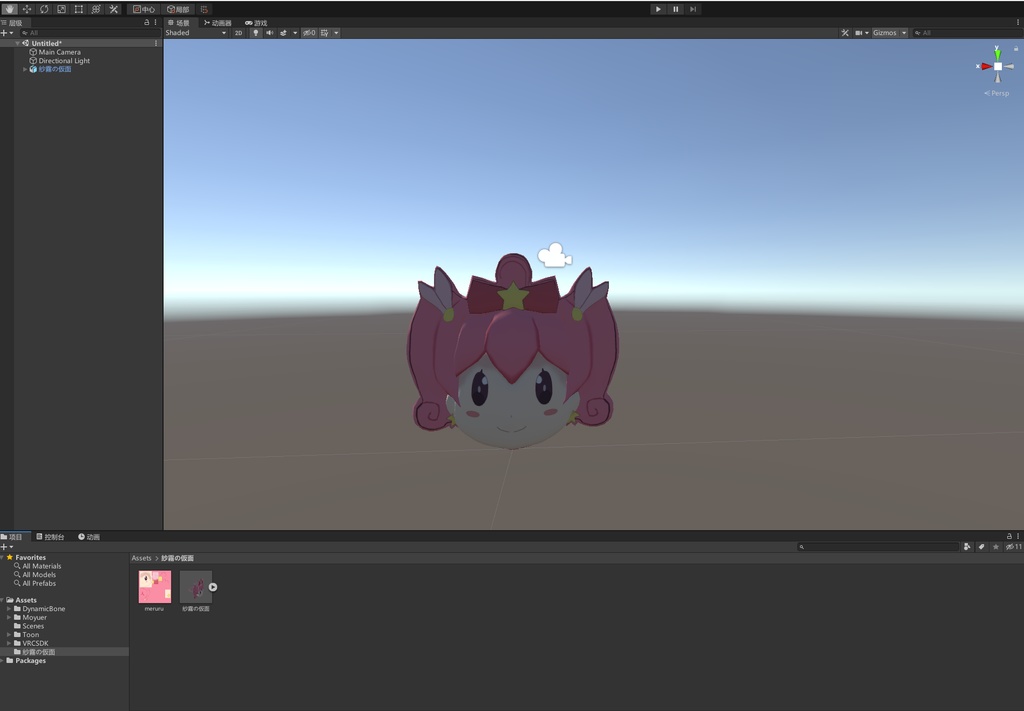This screenshot has width=1024, height=711.
Task: Expand the VRCSDK folder arrow
Action: (9, 643)
